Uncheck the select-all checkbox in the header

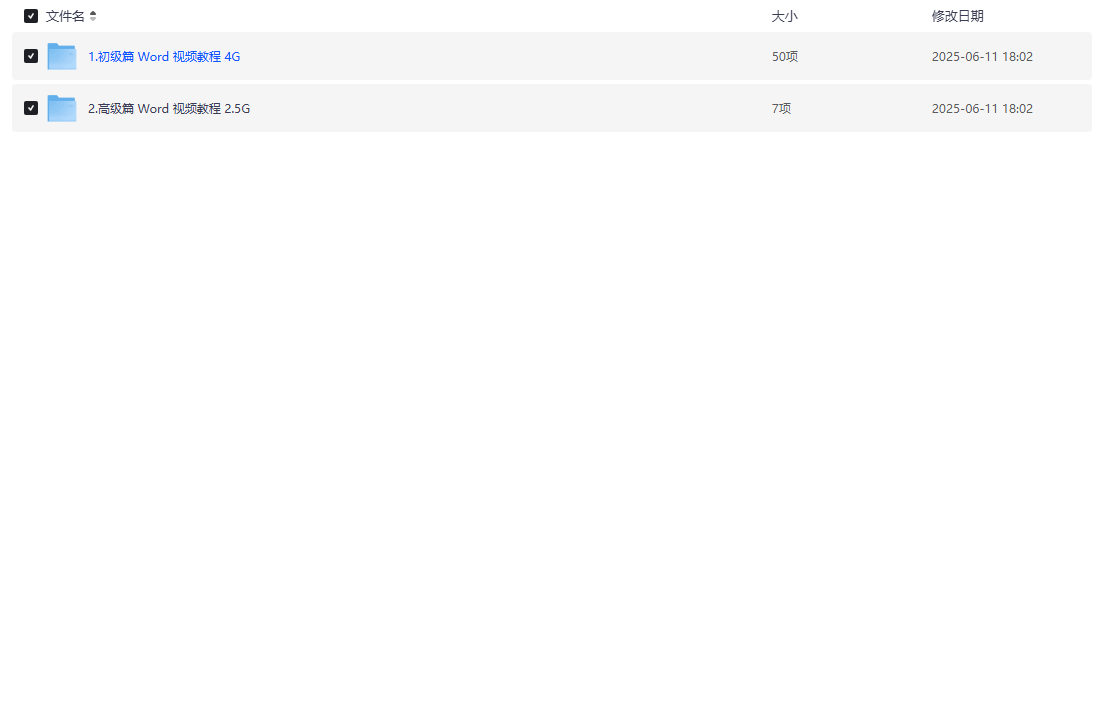pos(31,16)
